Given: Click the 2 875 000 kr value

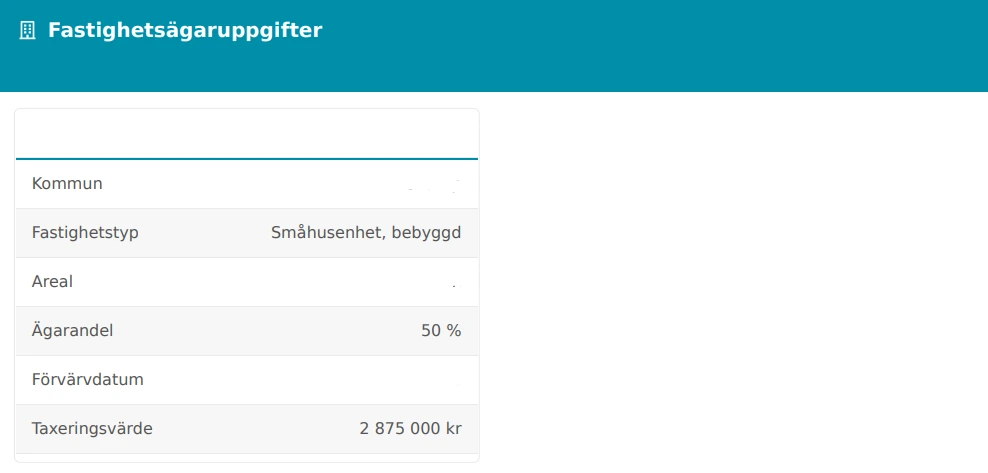Looking at the screenshot, I should coord(410,429).
